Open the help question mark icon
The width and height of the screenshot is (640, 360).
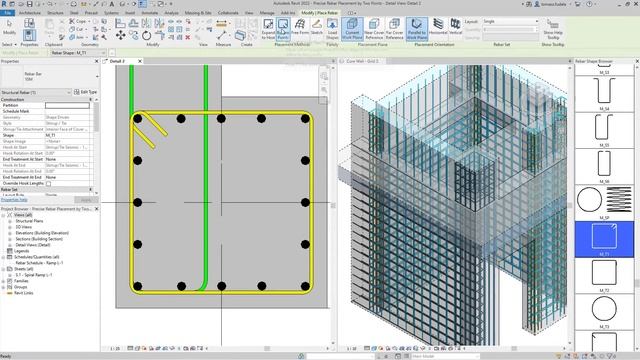pos(589,4)
